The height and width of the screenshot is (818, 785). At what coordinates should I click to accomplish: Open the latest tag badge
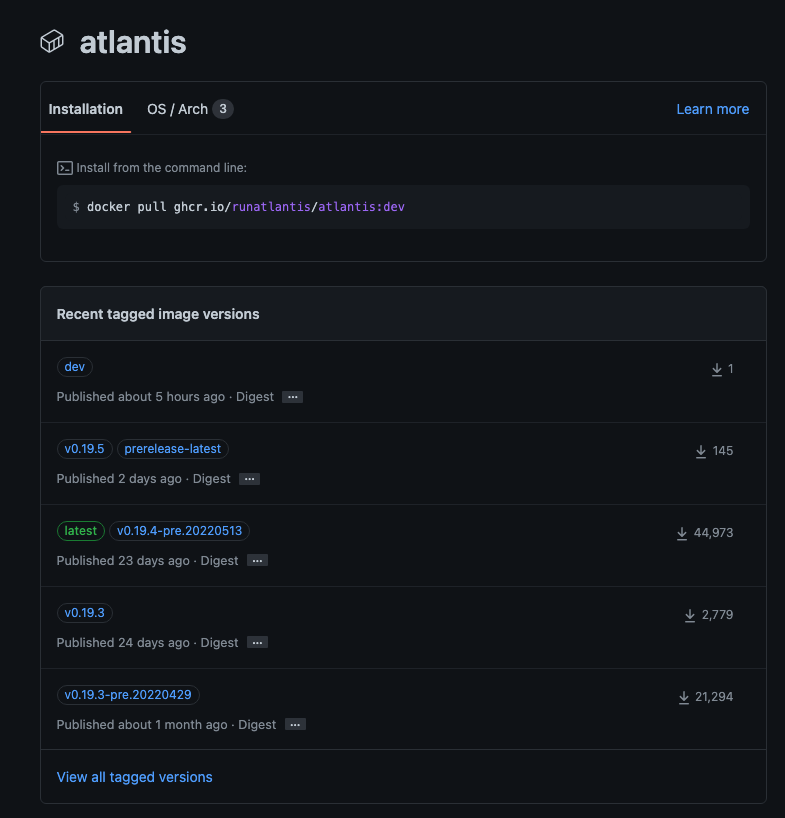coord(80,530)
